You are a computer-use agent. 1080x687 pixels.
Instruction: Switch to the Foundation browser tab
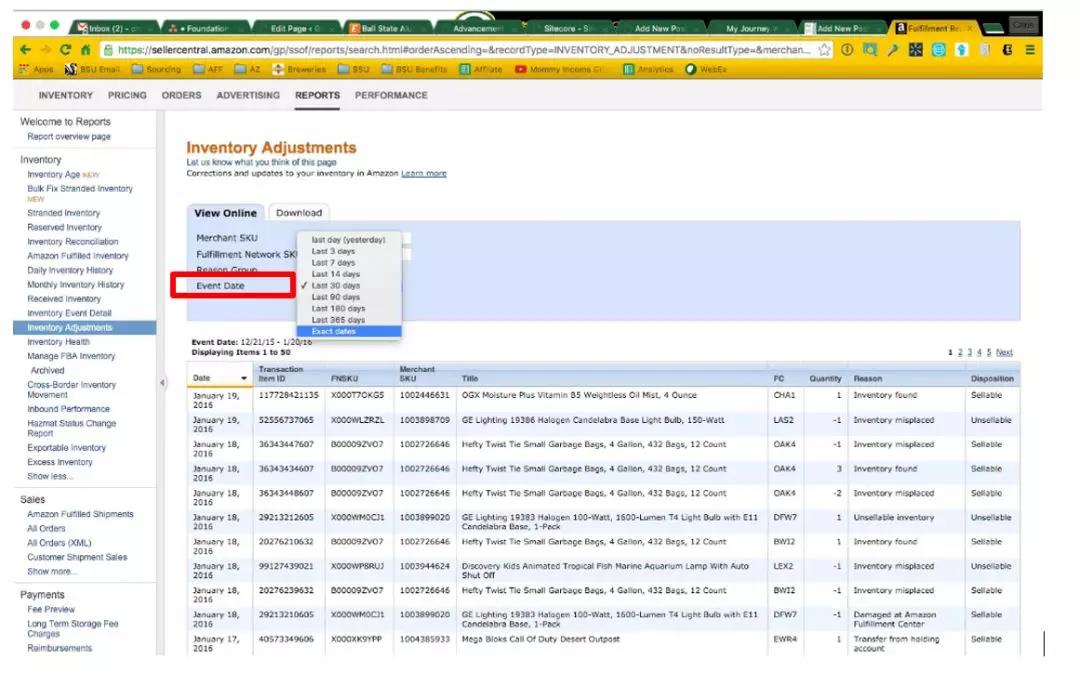205,28
